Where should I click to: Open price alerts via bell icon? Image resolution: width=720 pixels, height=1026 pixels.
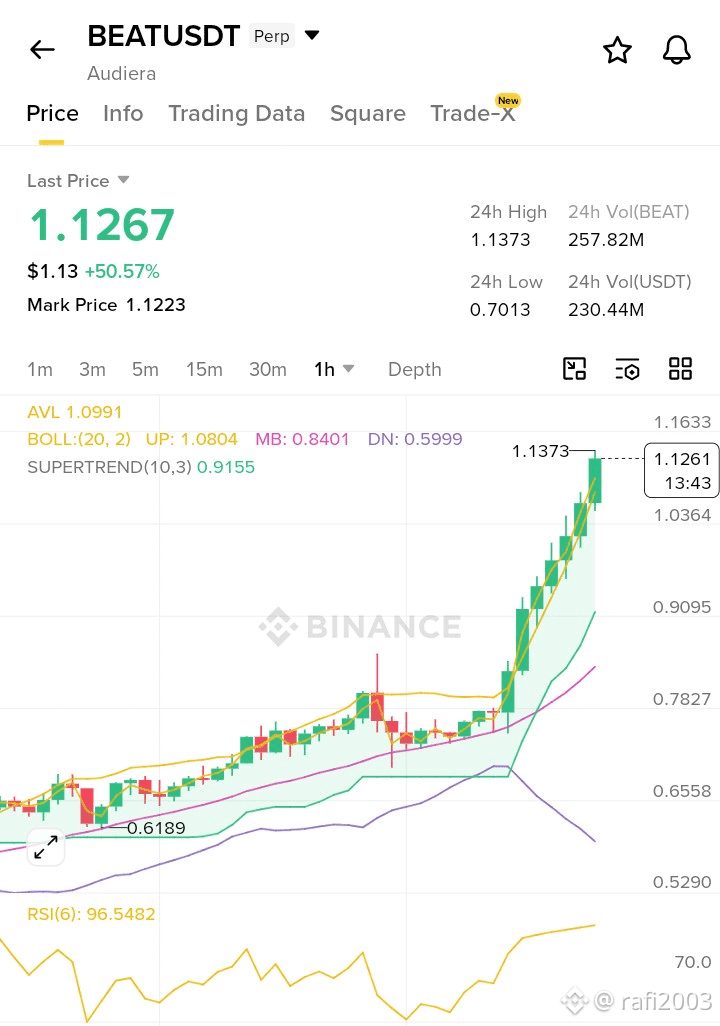click(676, 50)
